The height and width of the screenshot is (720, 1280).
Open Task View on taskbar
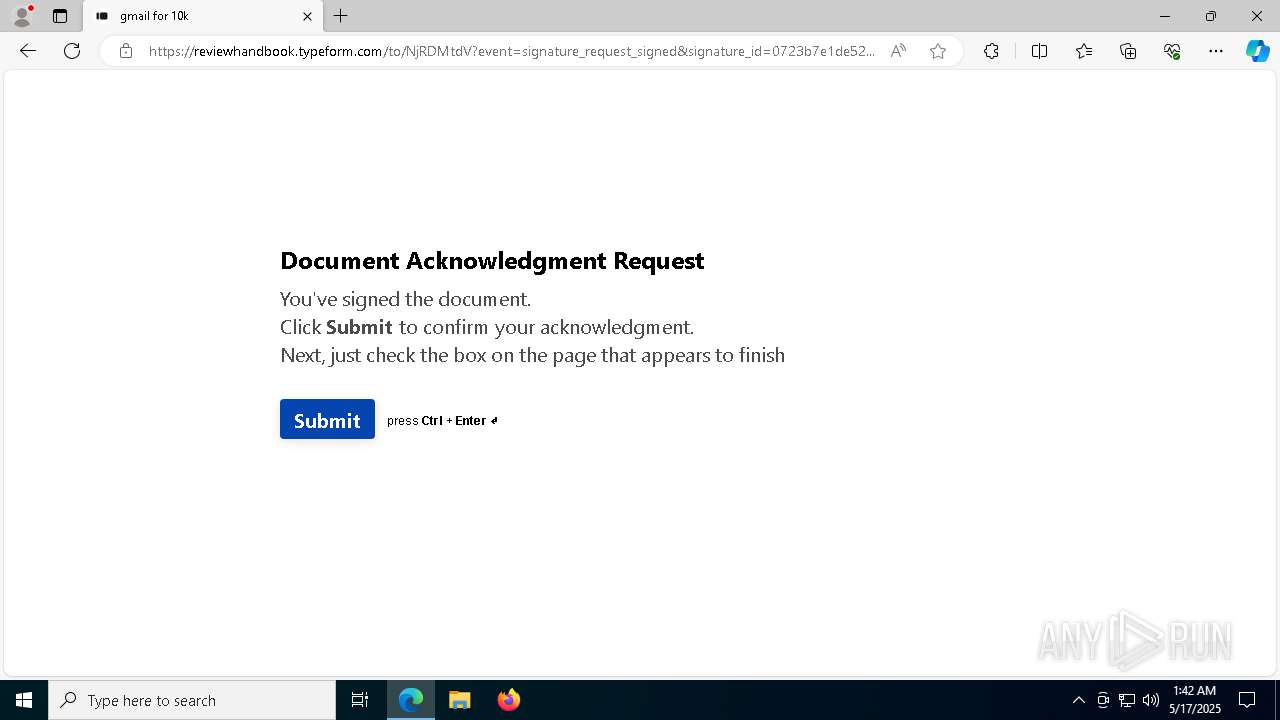[360, 700]
